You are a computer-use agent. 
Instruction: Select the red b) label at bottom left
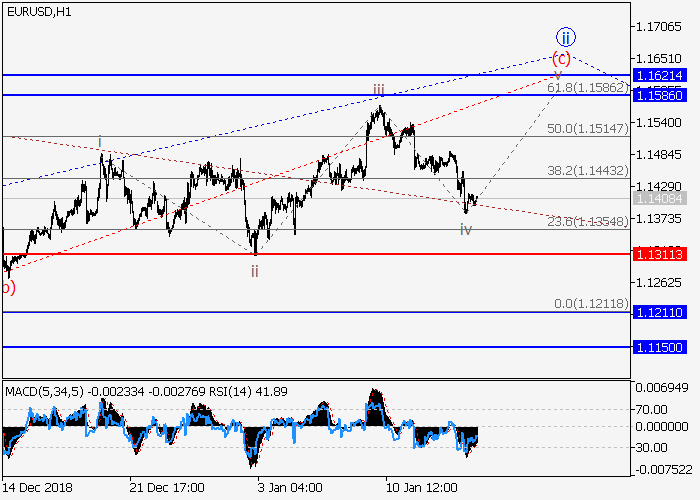[8, 288]
